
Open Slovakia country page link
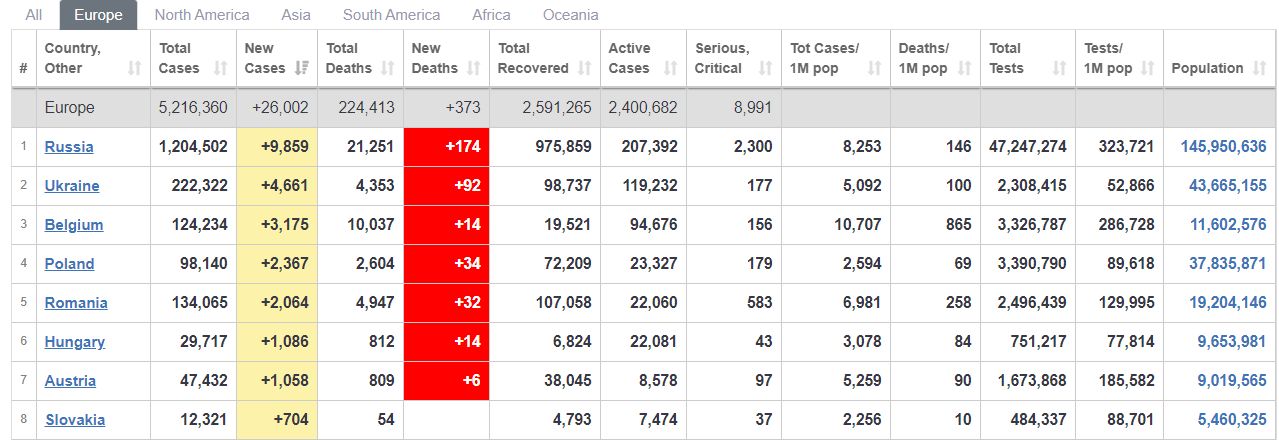tap(75, 420)
